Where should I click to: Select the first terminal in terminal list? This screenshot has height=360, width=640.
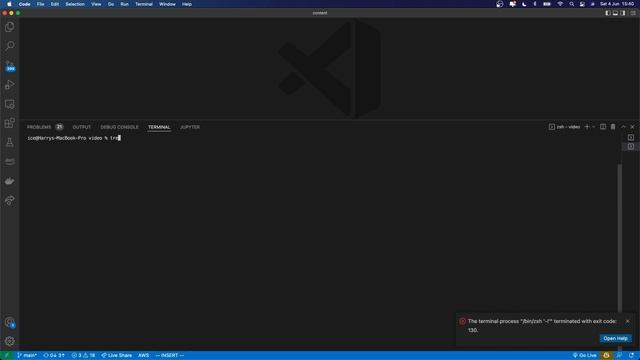631,138
